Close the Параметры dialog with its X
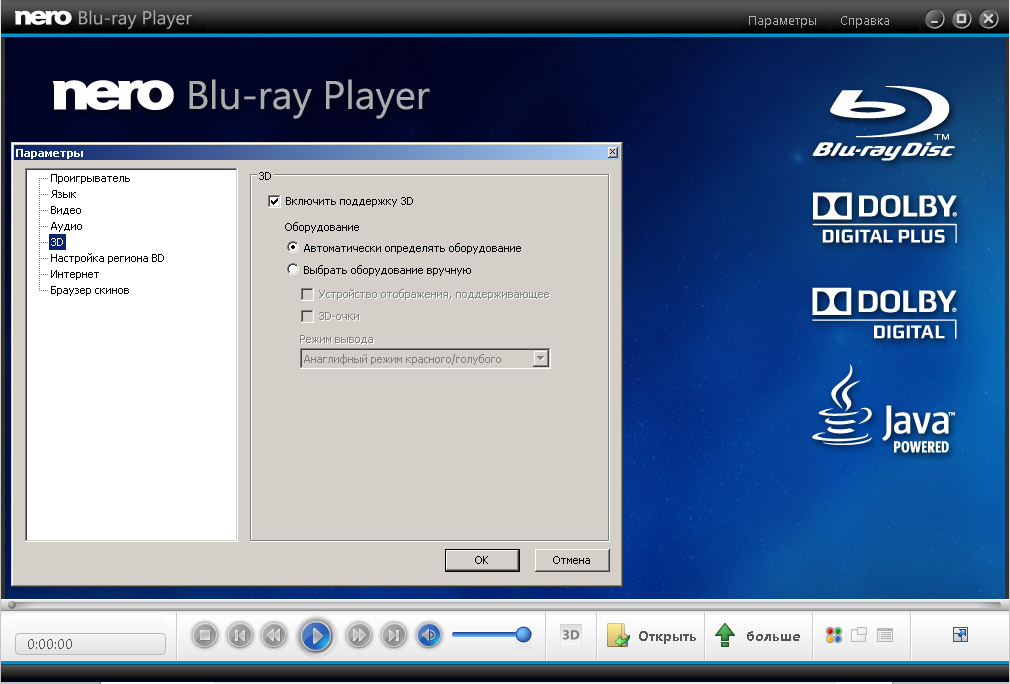 (x=613, y=152)
